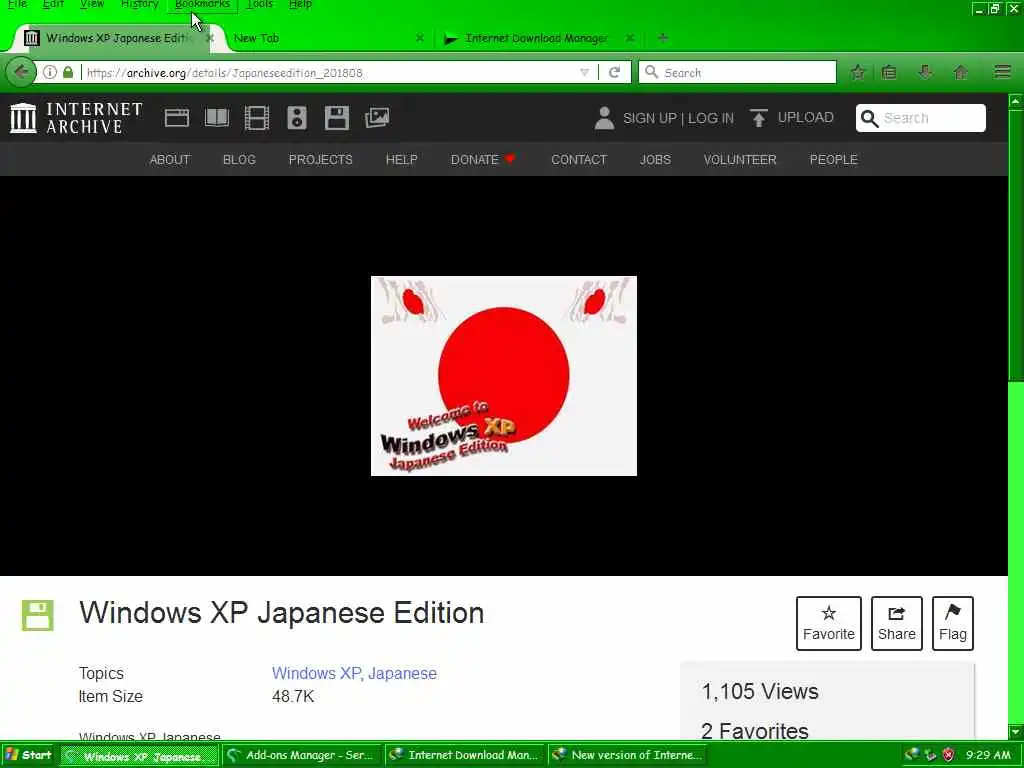Open the Tools menu
This screenshot has height=768, width=1024.
(260, 4)
